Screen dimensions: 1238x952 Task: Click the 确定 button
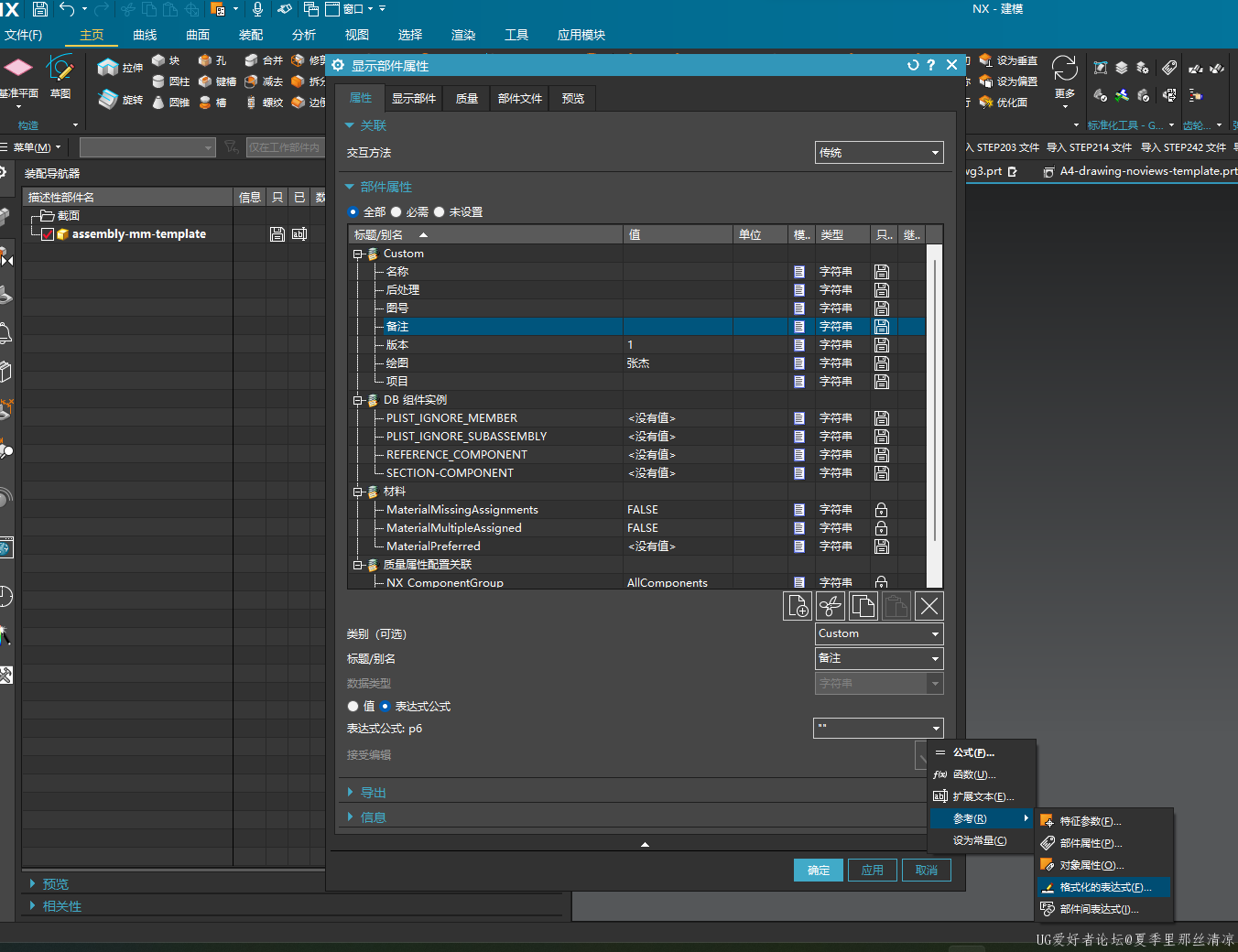(x=819, y=871)
